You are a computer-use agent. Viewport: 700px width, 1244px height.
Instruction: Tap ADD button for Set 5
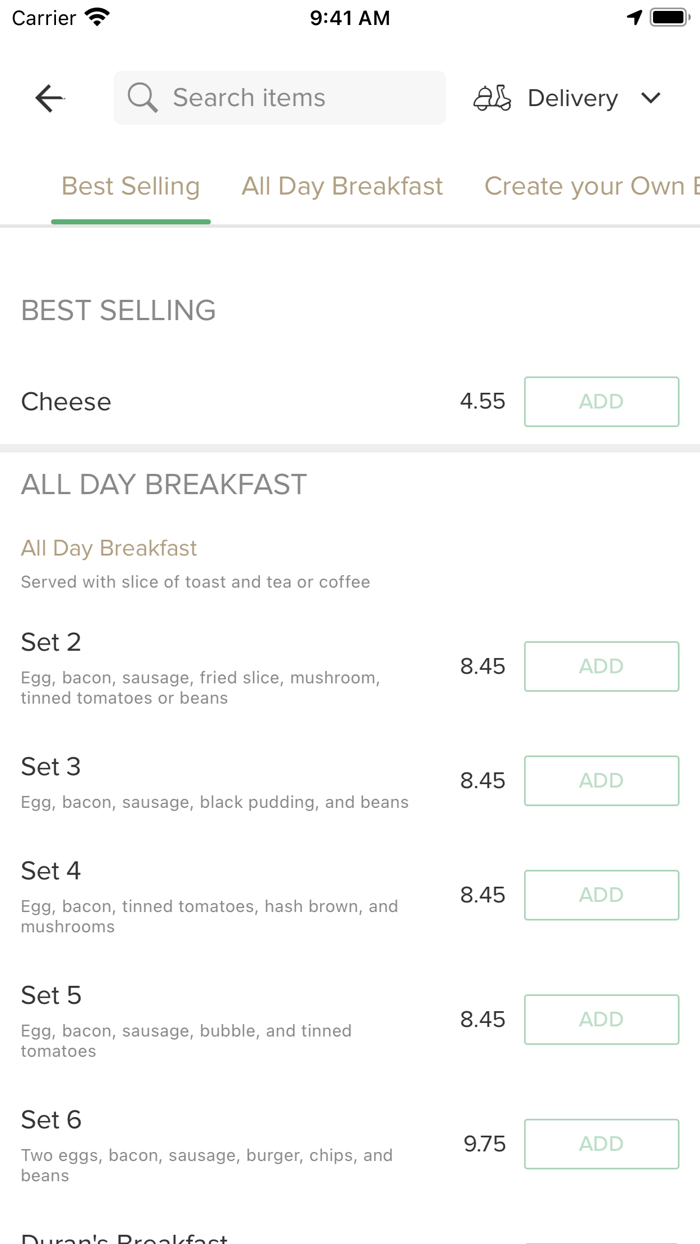tap(601, 1020)
